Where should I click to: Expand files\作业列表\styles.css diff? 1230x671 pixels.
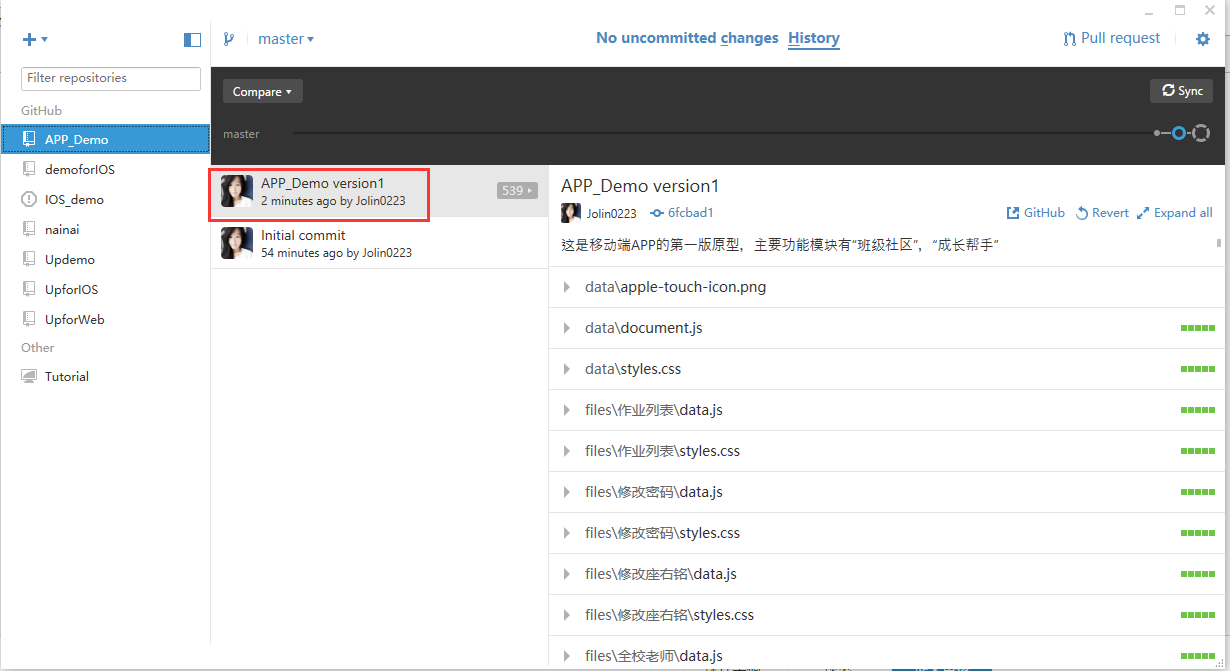pos(567,451)
